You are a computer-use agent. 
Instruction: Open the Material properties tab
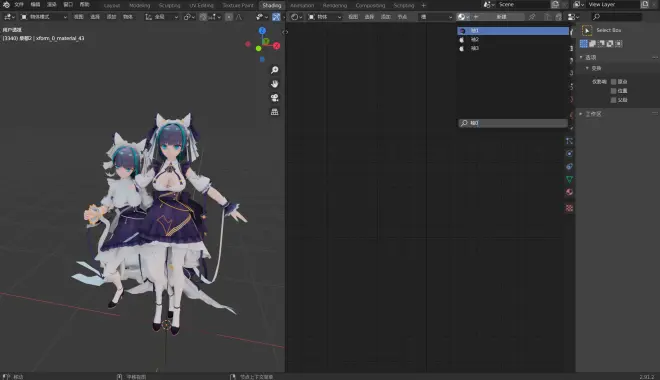[x=569, y=192]
